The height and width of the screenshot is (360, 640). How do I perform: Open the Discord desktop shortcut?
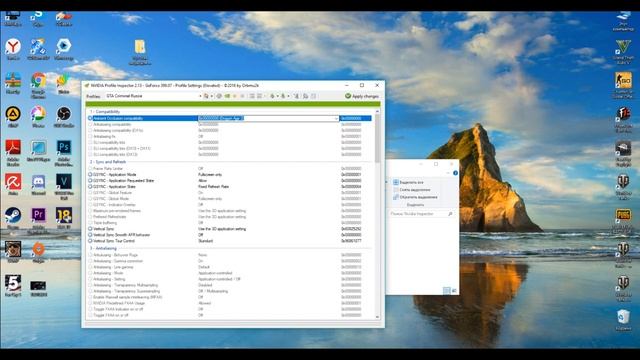click(38, 184)
